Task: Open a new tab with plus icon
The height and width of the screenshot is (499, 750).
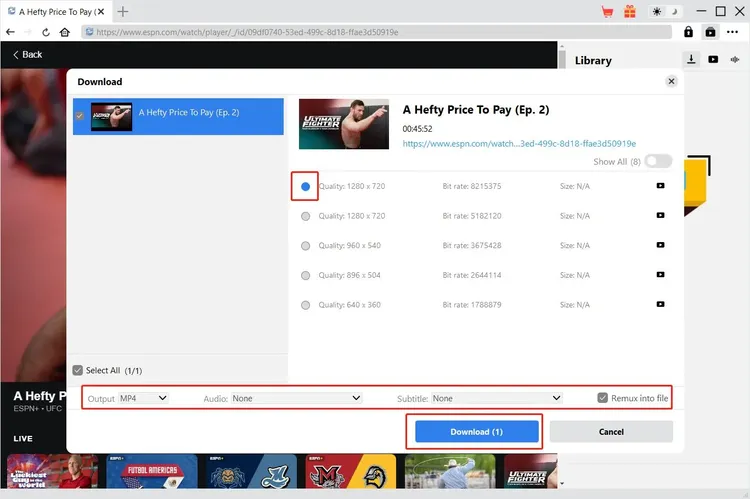Action: coord(123,12)
